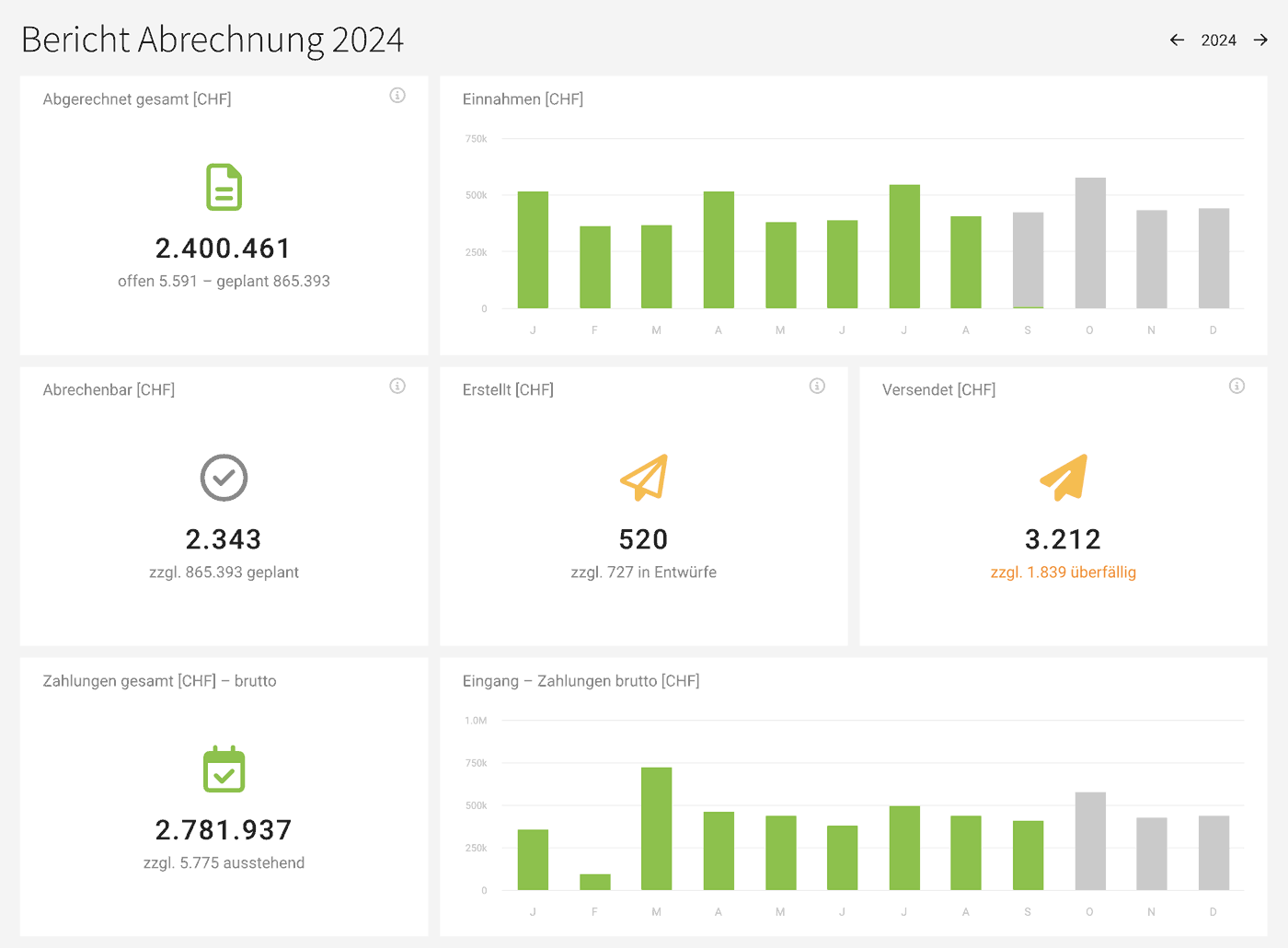Click the 'Einnahmen [CHF]' chart title
The image size is (1288, 948).
(523, 99)
